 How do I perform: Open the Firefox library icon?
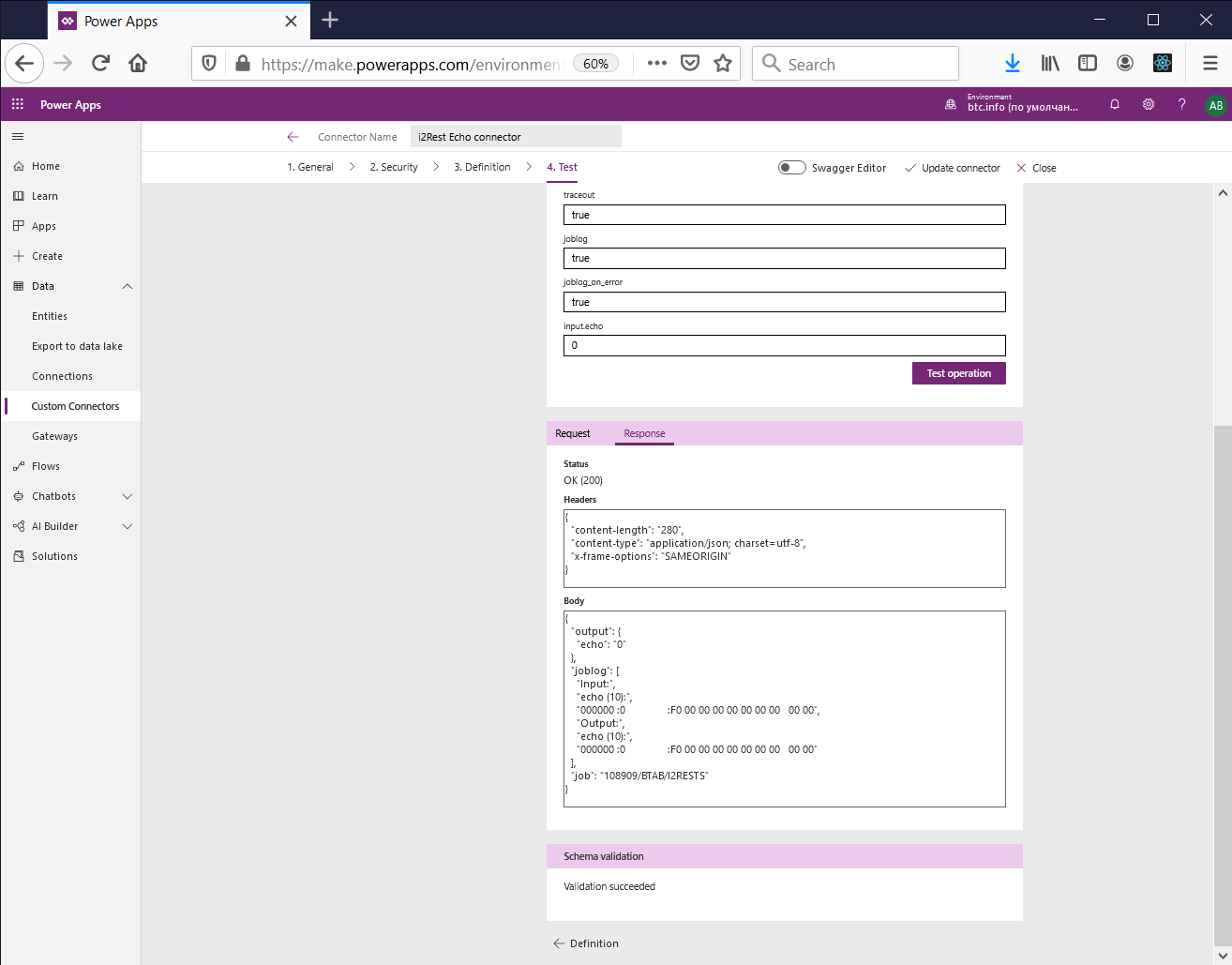pyautogui.click(x=1050, y=64)
